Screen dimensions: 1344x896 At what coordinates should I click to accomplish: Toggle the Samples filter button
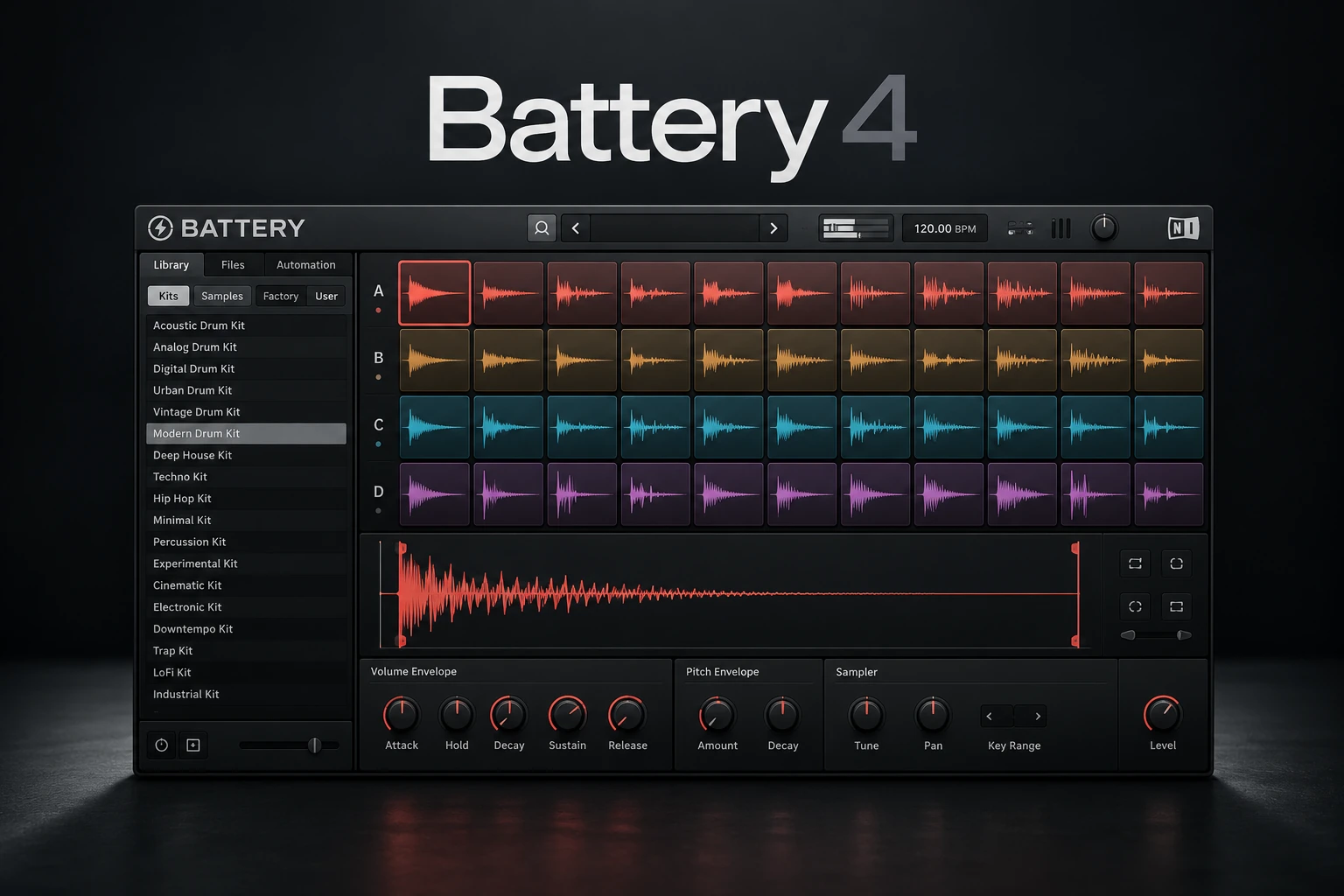(222, 296)
